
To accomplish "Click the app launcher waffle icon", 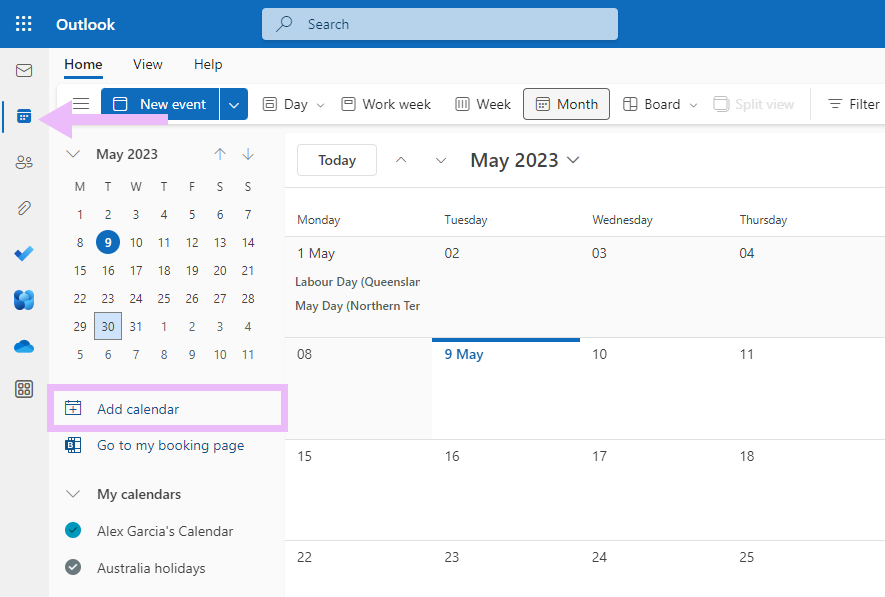I will pos(22,23).
